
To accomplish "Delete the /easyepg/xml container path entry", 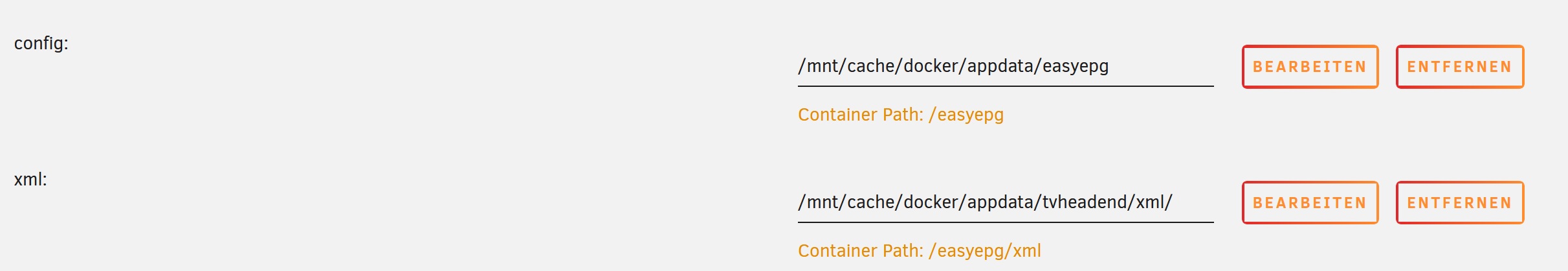I will (1460, 203).
